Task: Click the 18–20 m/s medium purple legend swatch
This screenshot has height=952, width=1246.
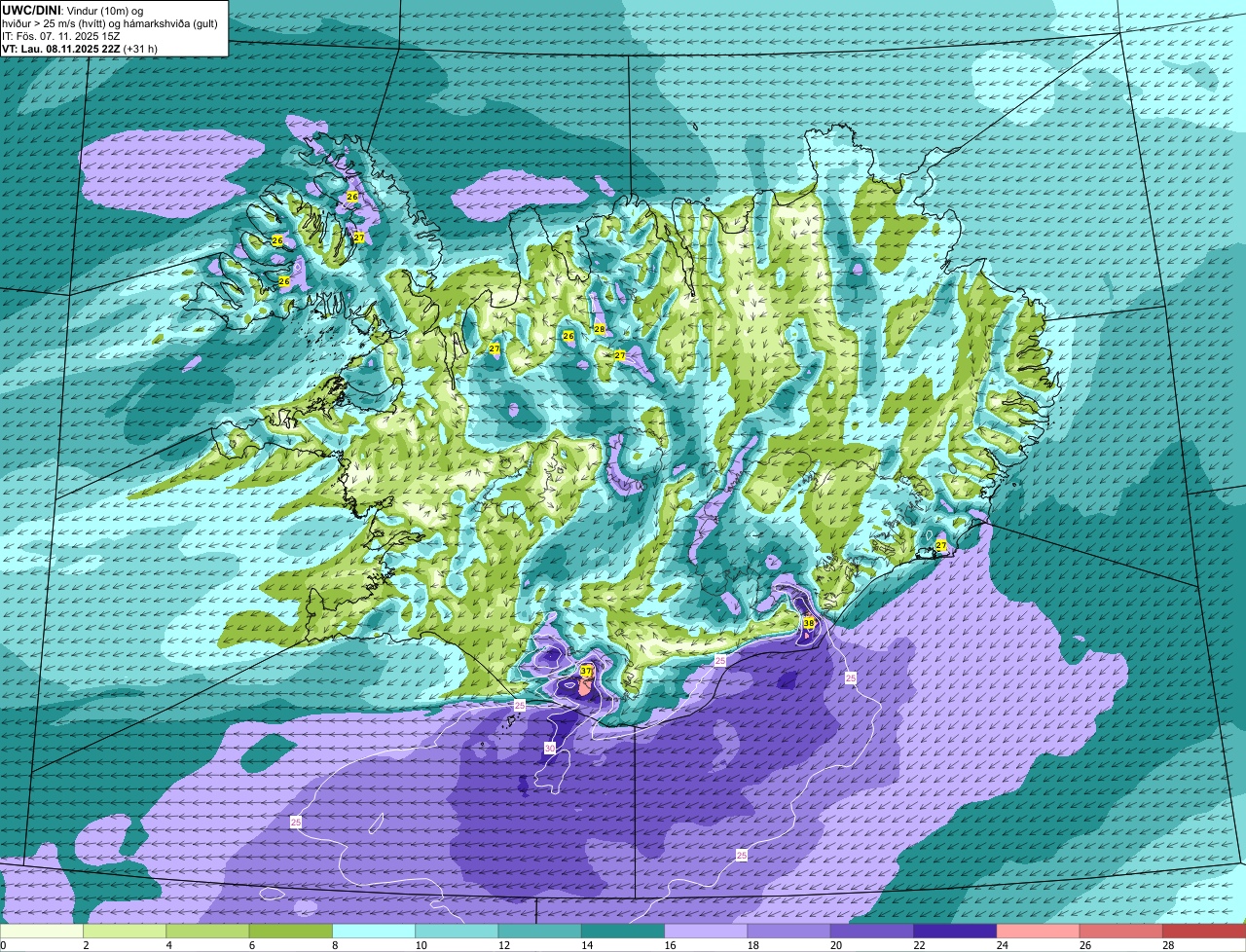Action: click(x=788, y=932)
